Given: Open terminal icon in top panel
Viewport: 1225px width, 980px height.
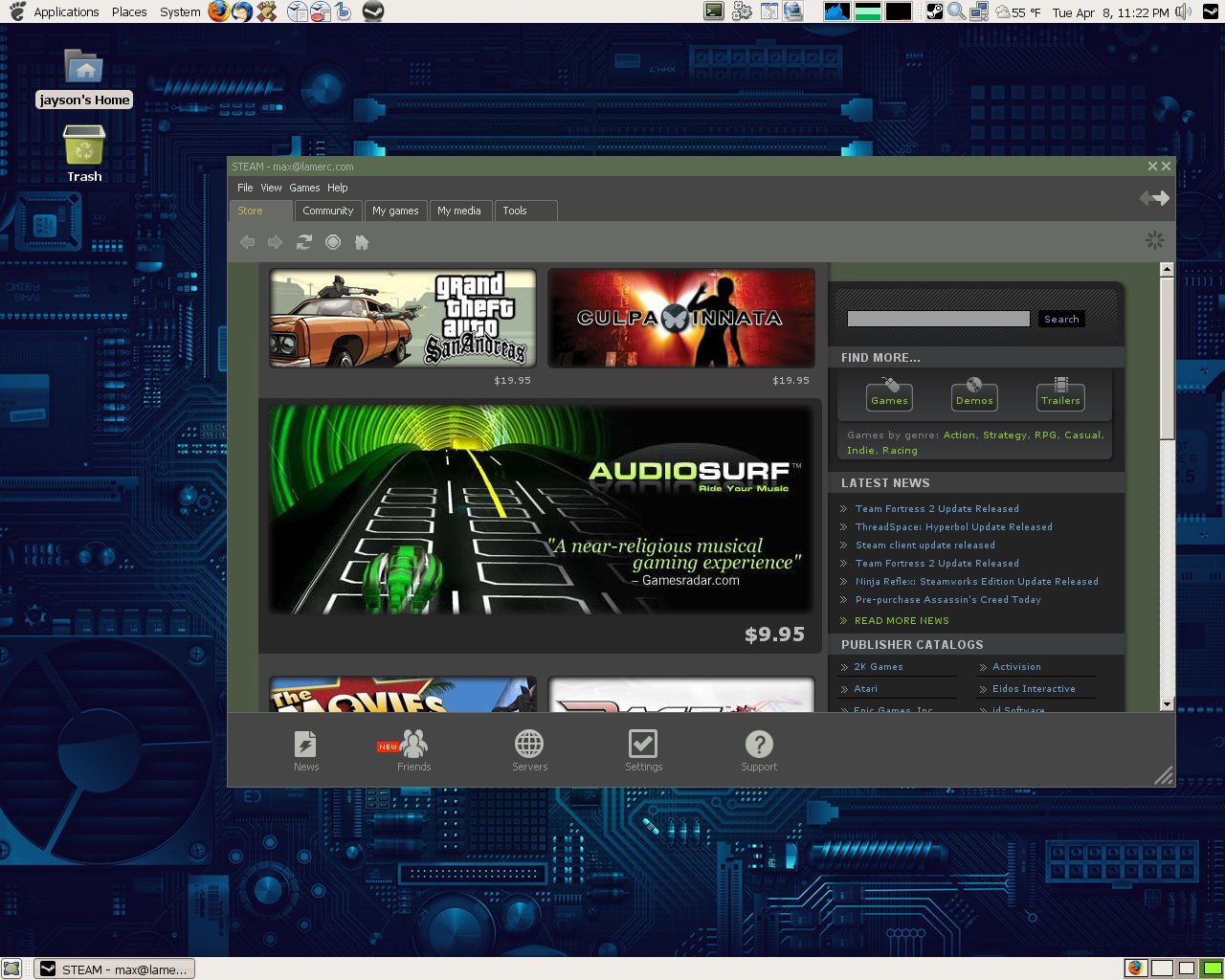Looking at the screenshot, I should [714, 11].
